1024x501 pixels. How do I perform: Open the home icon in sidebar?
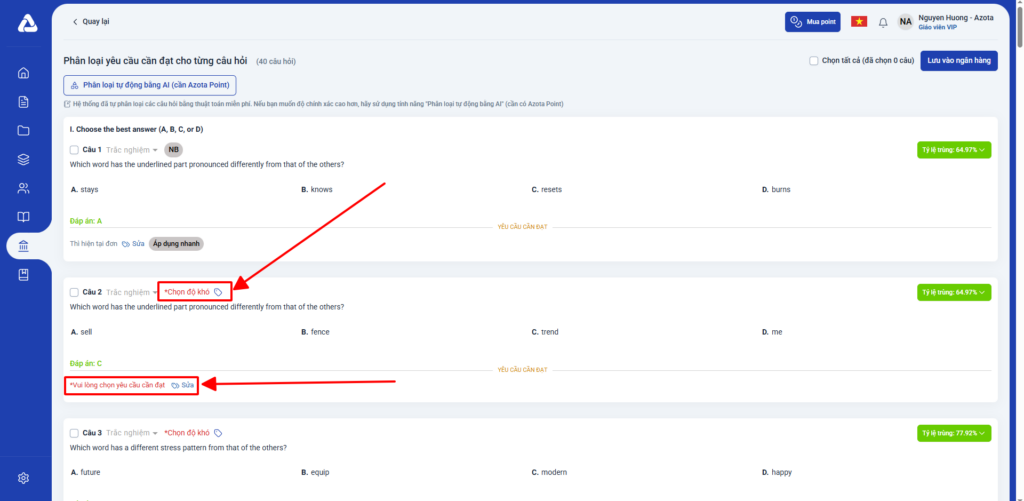[24, 73]
